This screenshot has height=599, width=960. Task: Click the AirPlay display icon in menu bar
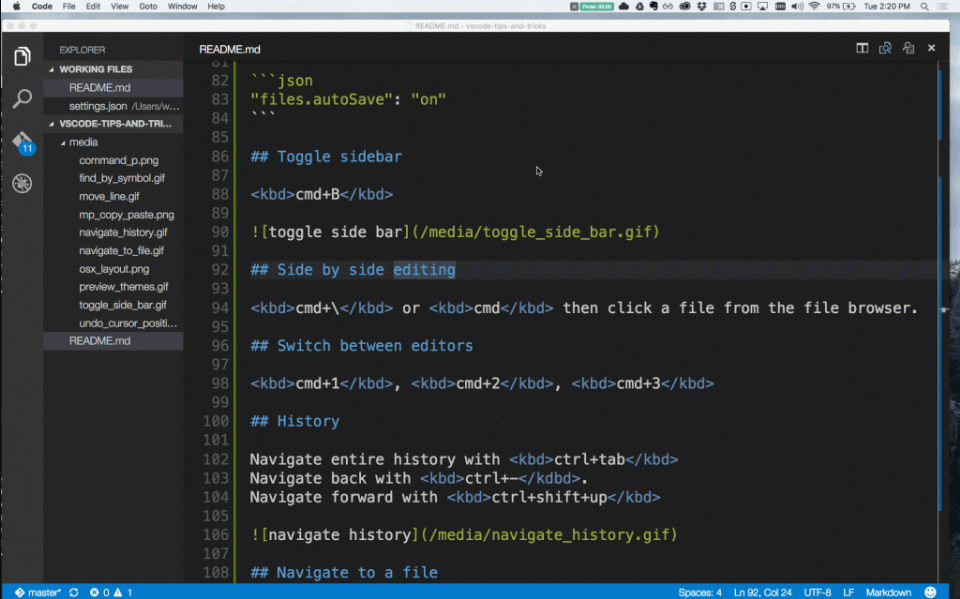click(762, 6)
